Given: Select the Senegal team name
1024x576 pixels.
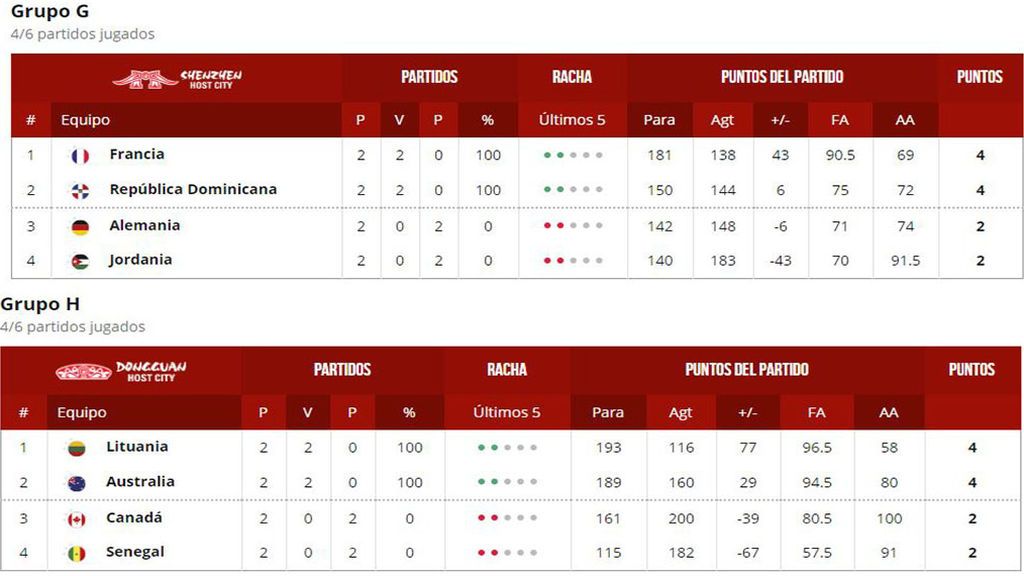Looking at the screenshot, I should tap(135, 552).
